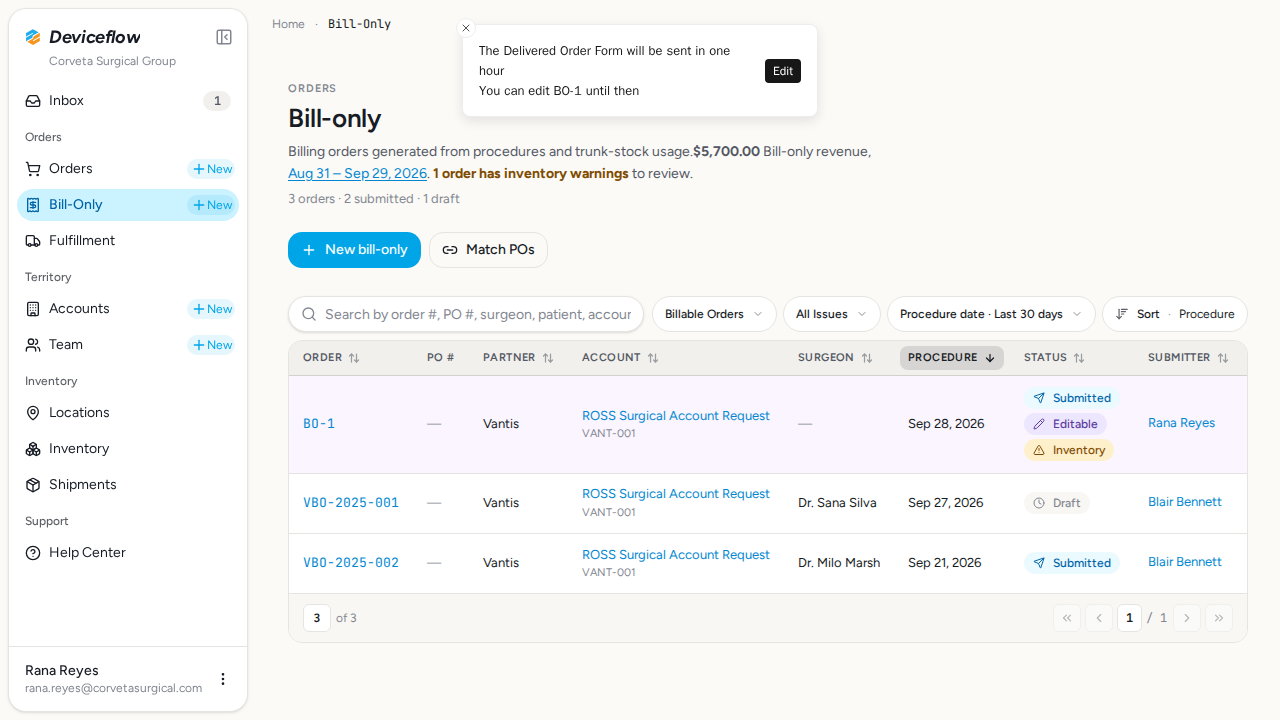
Task: Open the Aug 31 – Sep 29, 2026 date link
Action: pos(358,173)
